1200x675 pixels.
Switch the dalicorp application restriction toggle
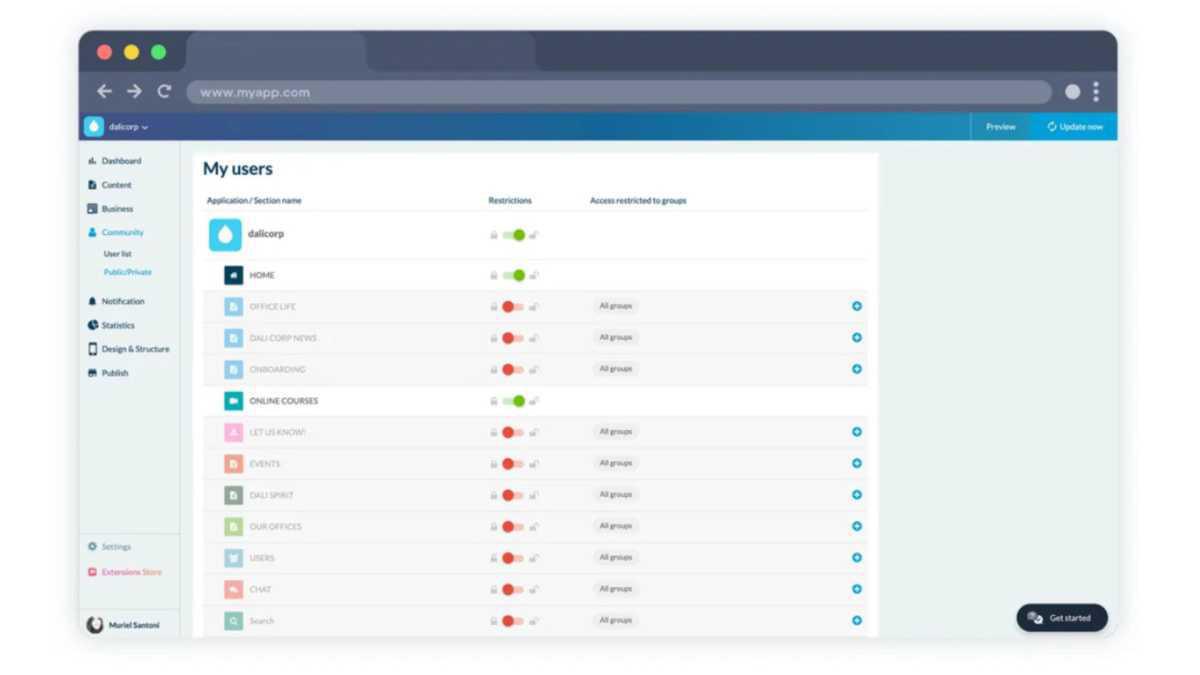(x=513, y=235)
